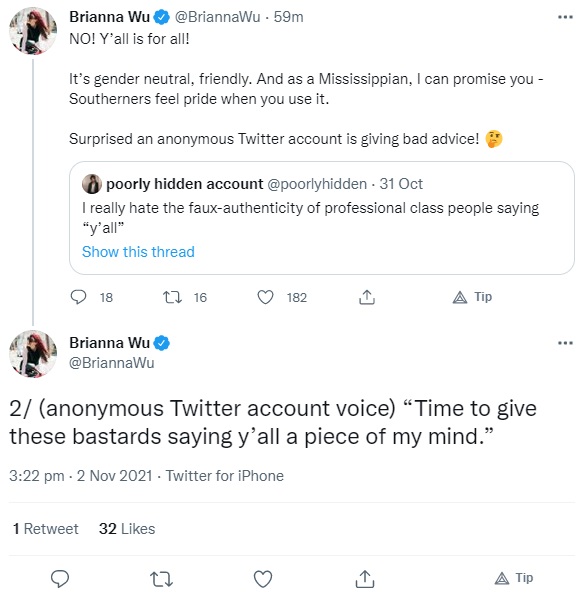Visit @BriannaWu handle under second tweet name

[x=112, y=363]
